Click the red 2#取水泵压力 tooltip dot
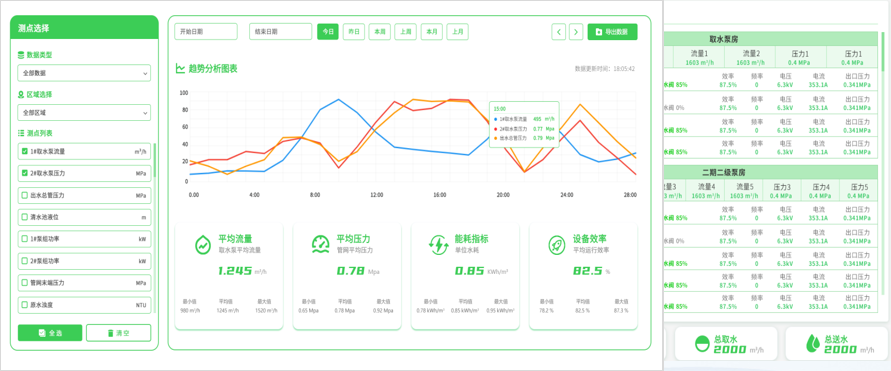 (x=496, y=128)
